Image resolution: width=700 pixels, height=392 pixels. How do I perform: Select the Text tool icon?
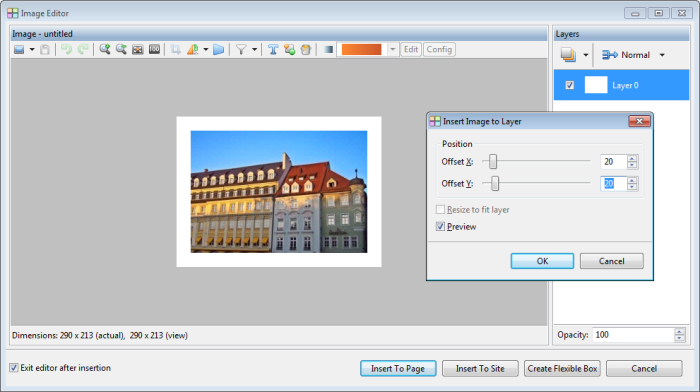[273, 49]
